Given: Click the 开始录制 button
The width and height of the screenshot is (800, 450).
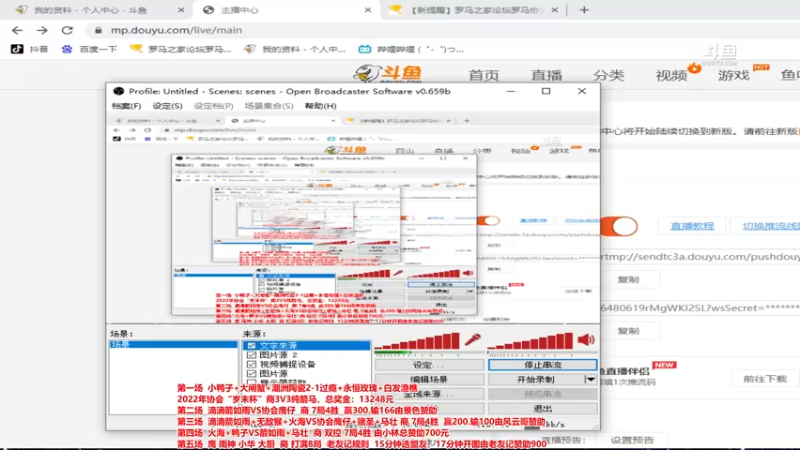Looking at the screenshot, I should pos(536,380).
